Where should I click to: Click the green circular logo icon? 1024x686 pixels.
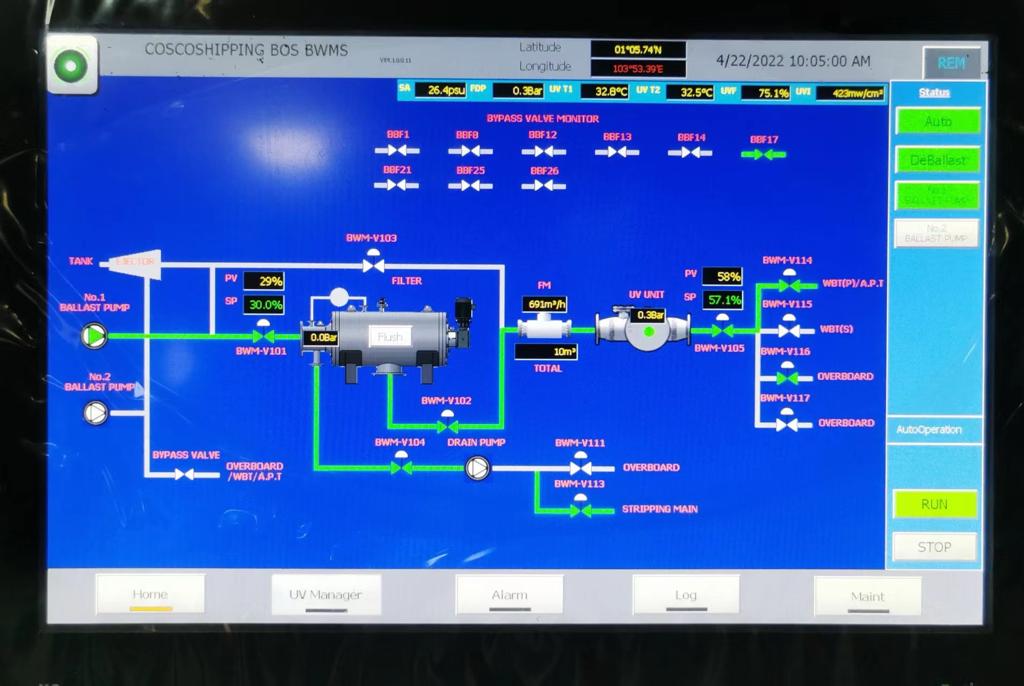[71, 65]
